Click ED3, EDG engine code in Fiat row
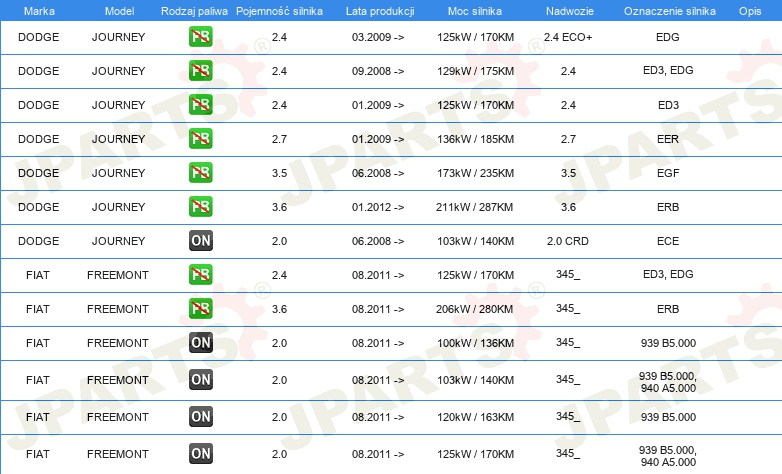The image size is (782, 474). pyautogui.click(x=668, y=274)
